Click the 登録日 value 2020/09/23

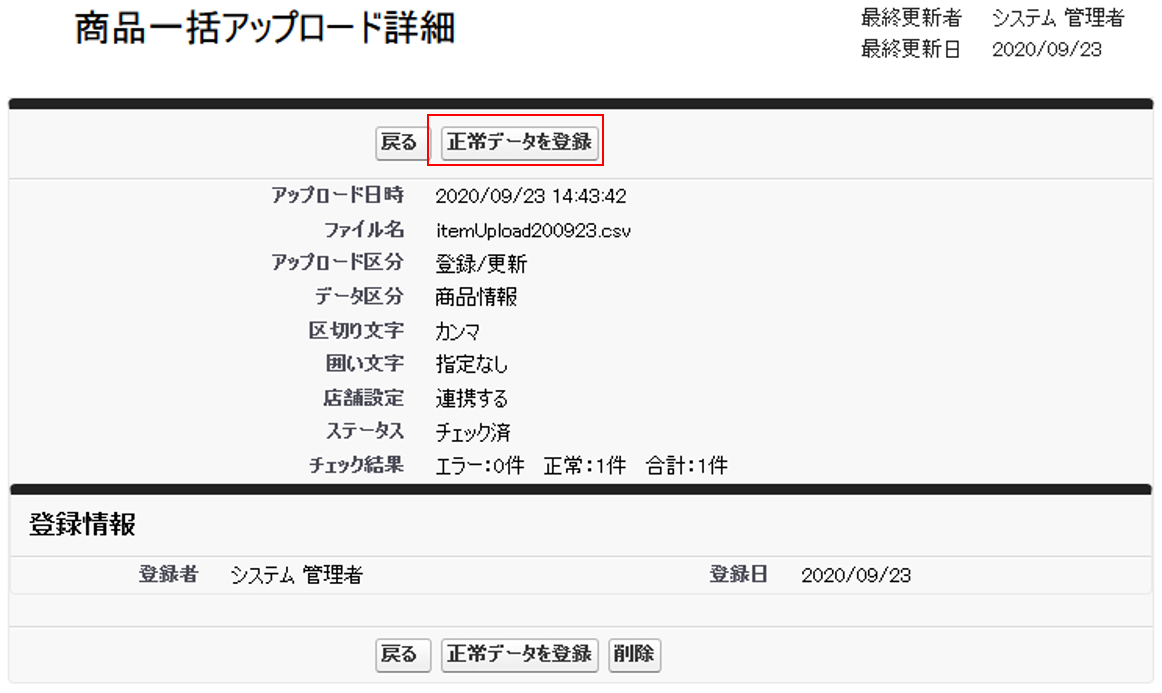click(x=856, y=576)
